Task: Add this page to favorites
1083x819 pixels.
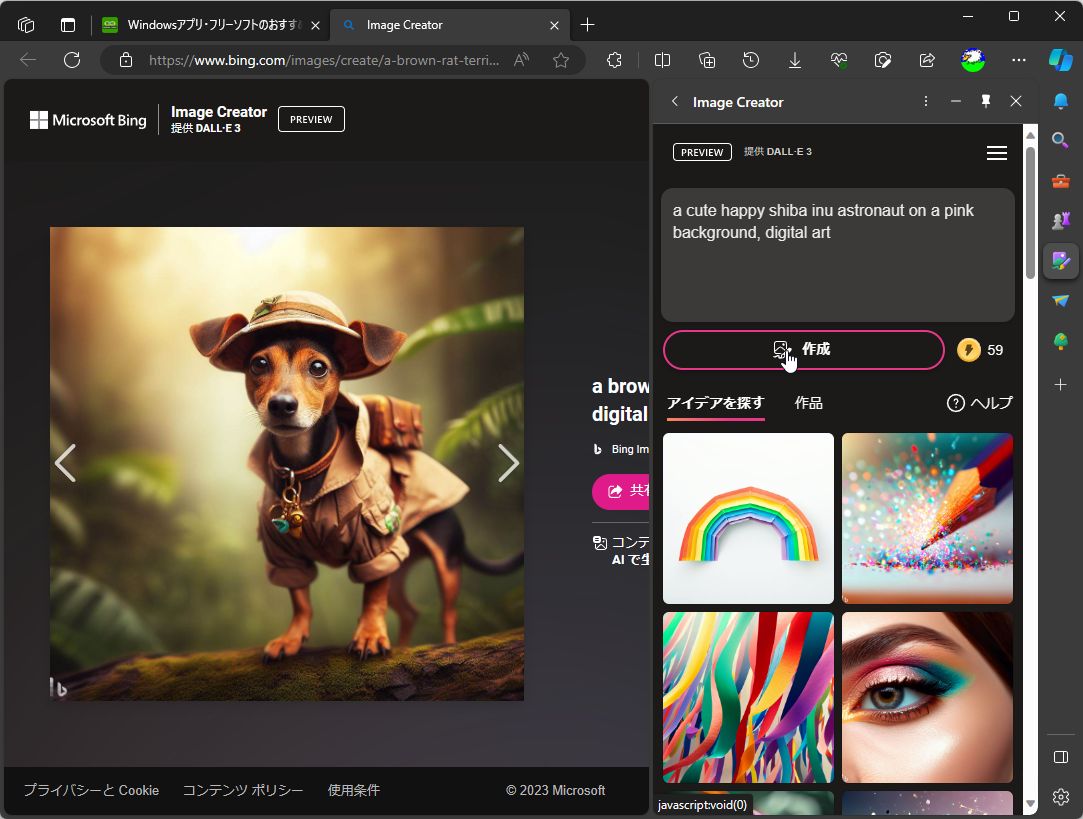Action: [561, 60]
